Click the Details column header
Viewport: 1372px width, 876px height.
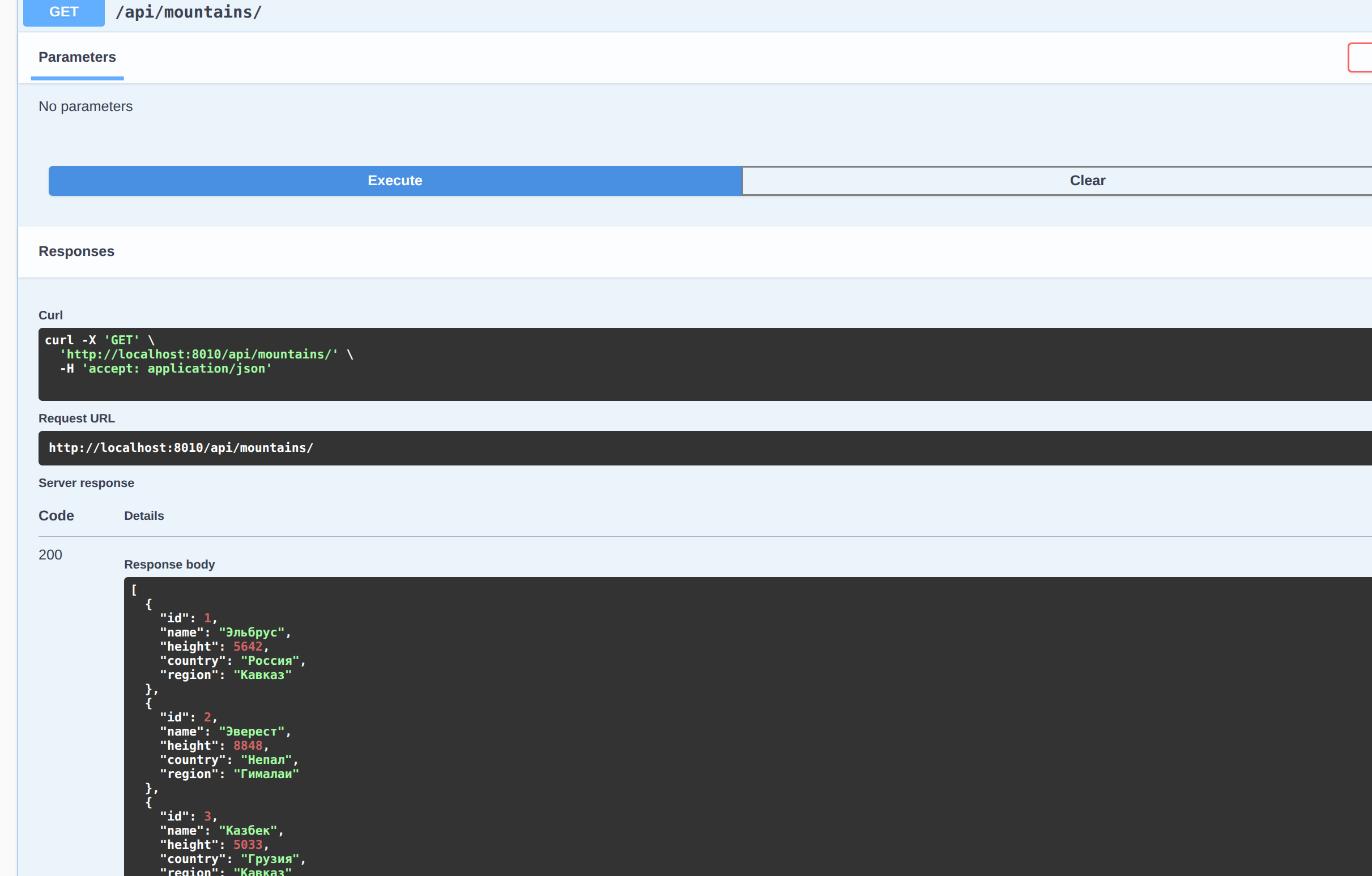143,515
